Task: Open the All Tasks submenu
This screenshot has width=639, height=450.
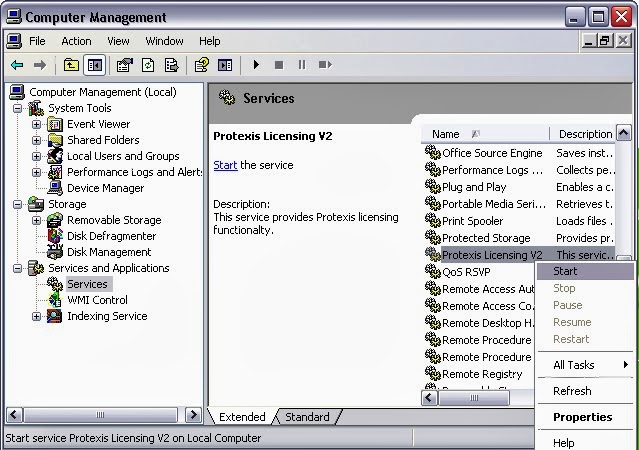Action: click(585, 365)
